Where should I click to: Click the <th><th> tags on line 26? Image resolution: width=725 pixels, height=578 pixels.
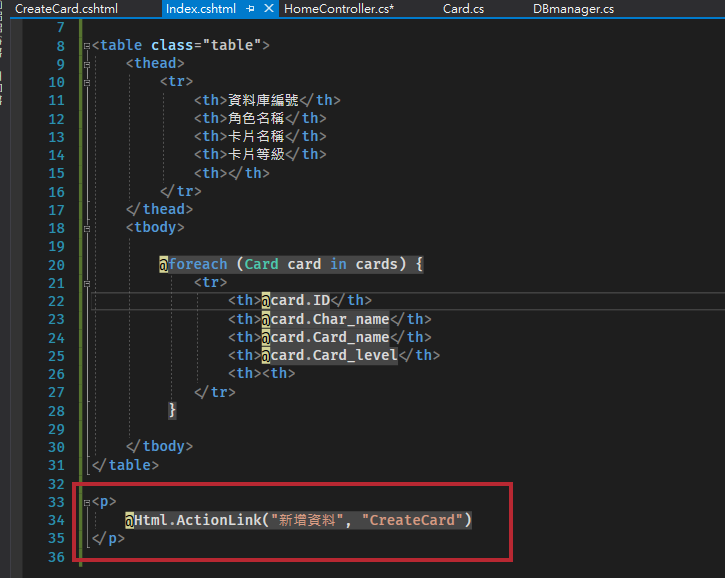261,373
